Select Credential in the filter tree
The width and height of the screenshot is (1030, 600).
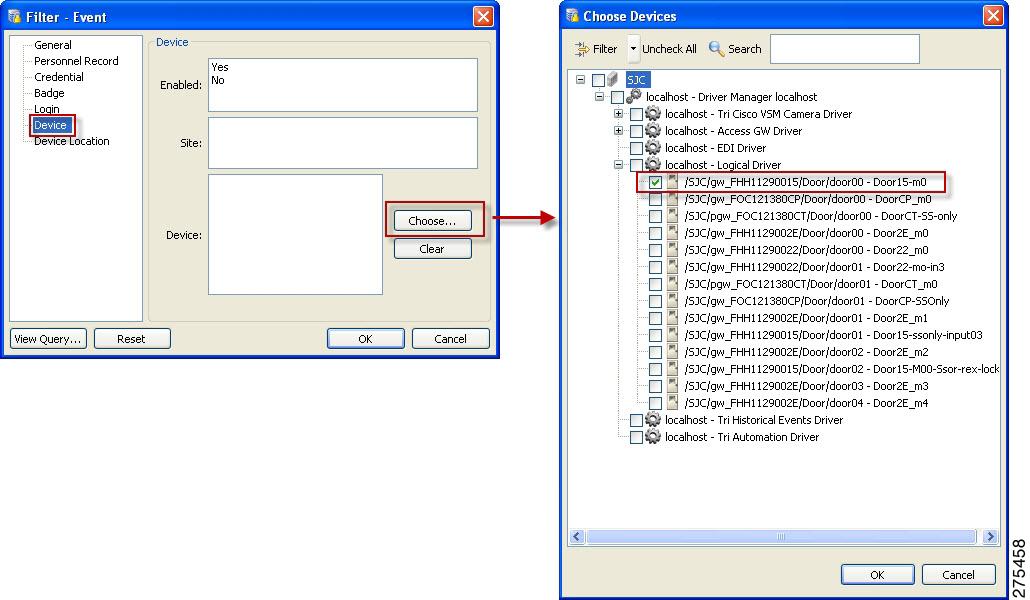[x=58, y=77]
